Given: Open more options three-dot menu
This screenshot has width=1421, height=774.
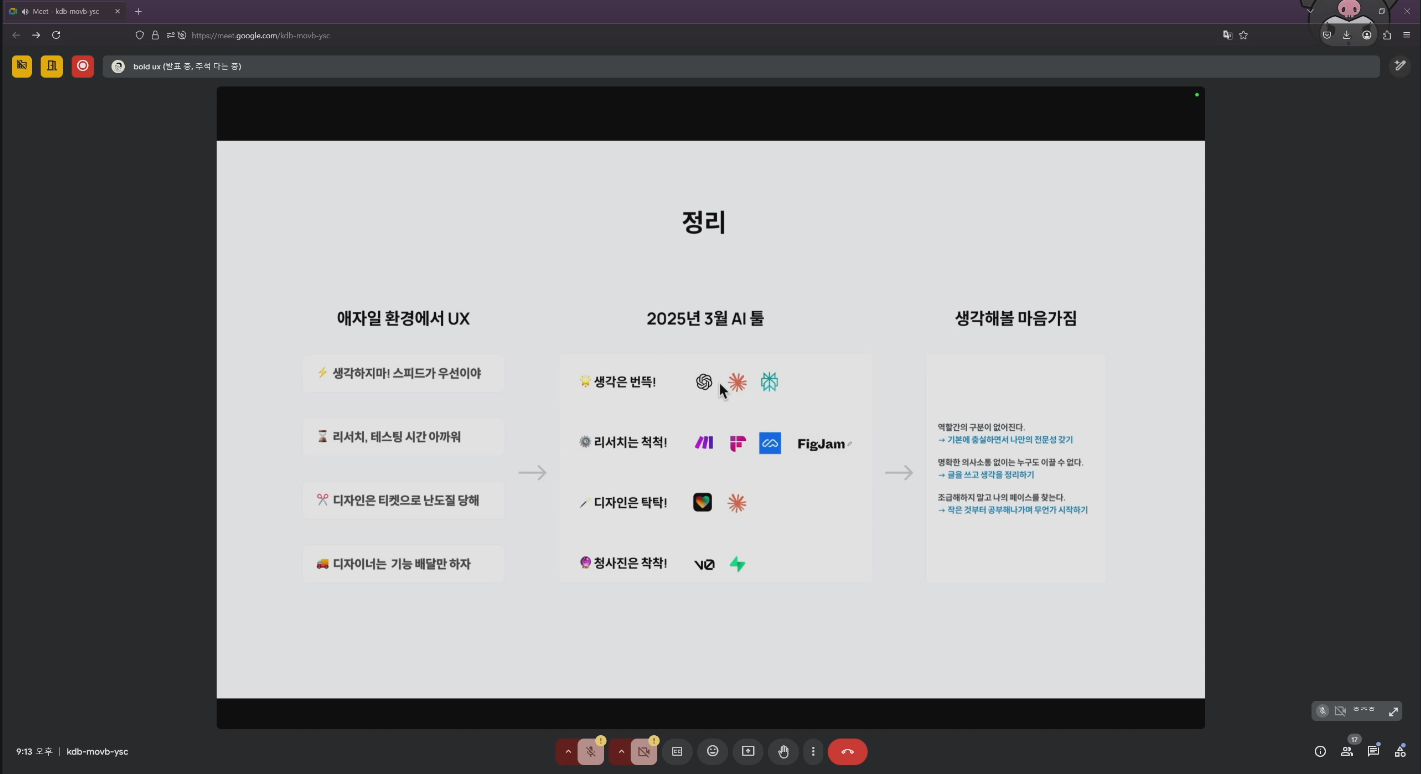Looking at the screenshot, I should 813,751.
